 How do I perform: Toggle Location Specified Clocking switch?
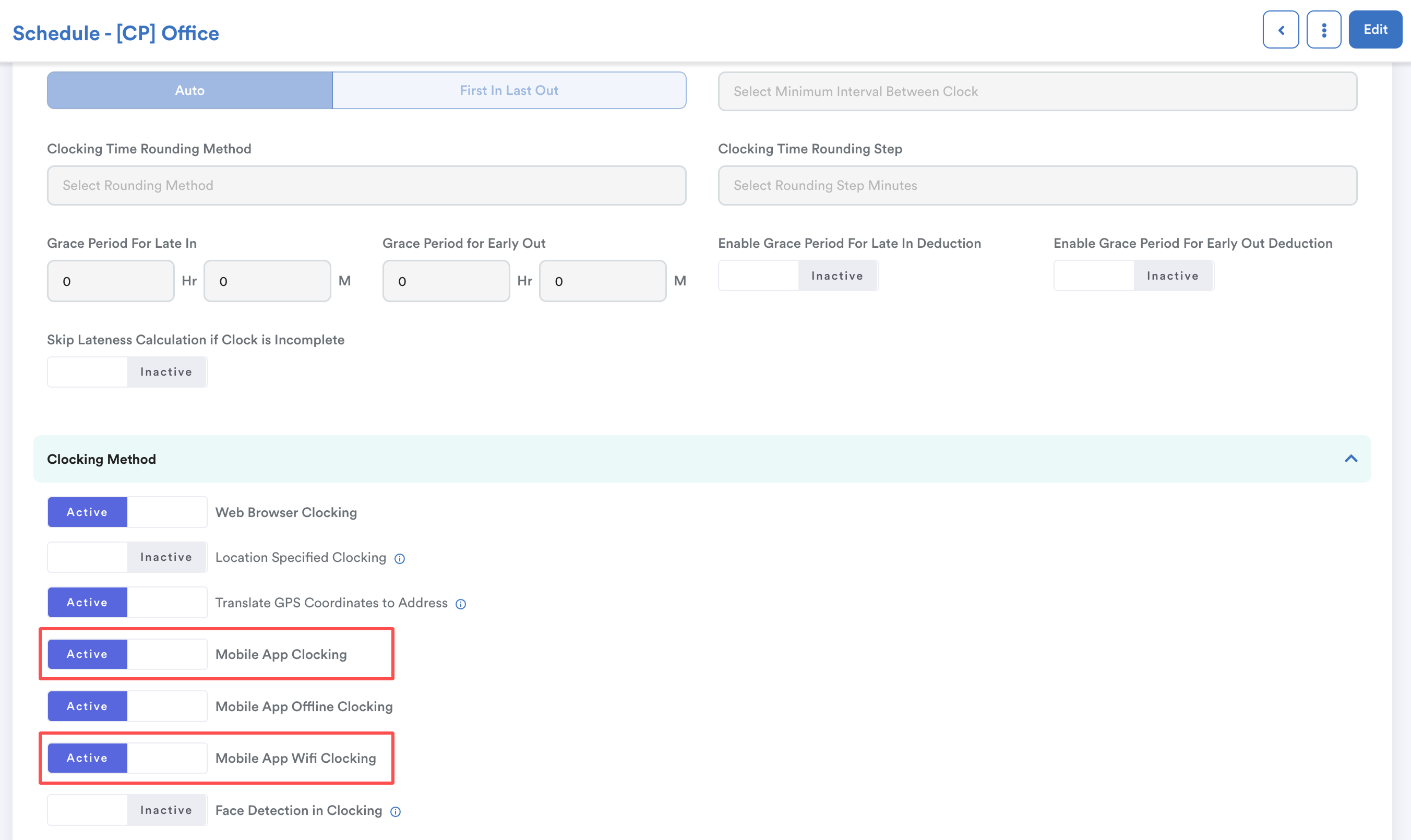pyautogui.click(x=127, y=558)
